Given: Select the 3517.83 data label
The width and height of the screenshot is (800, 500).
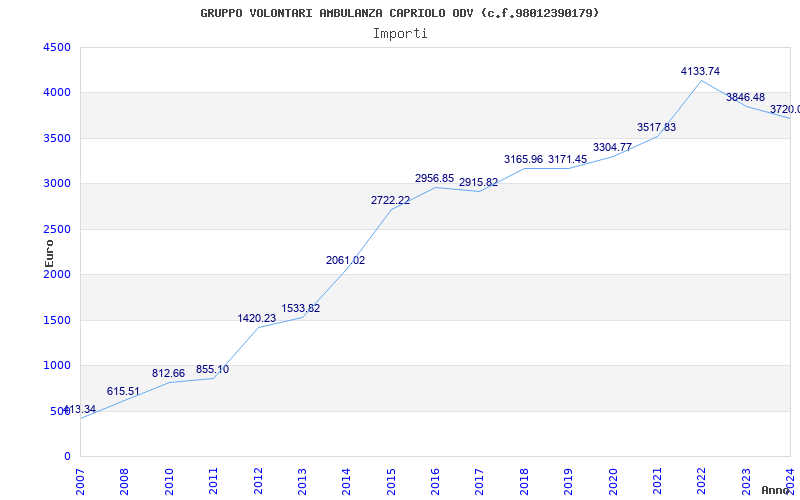Looking at the screenshot, I should (656, 128).
